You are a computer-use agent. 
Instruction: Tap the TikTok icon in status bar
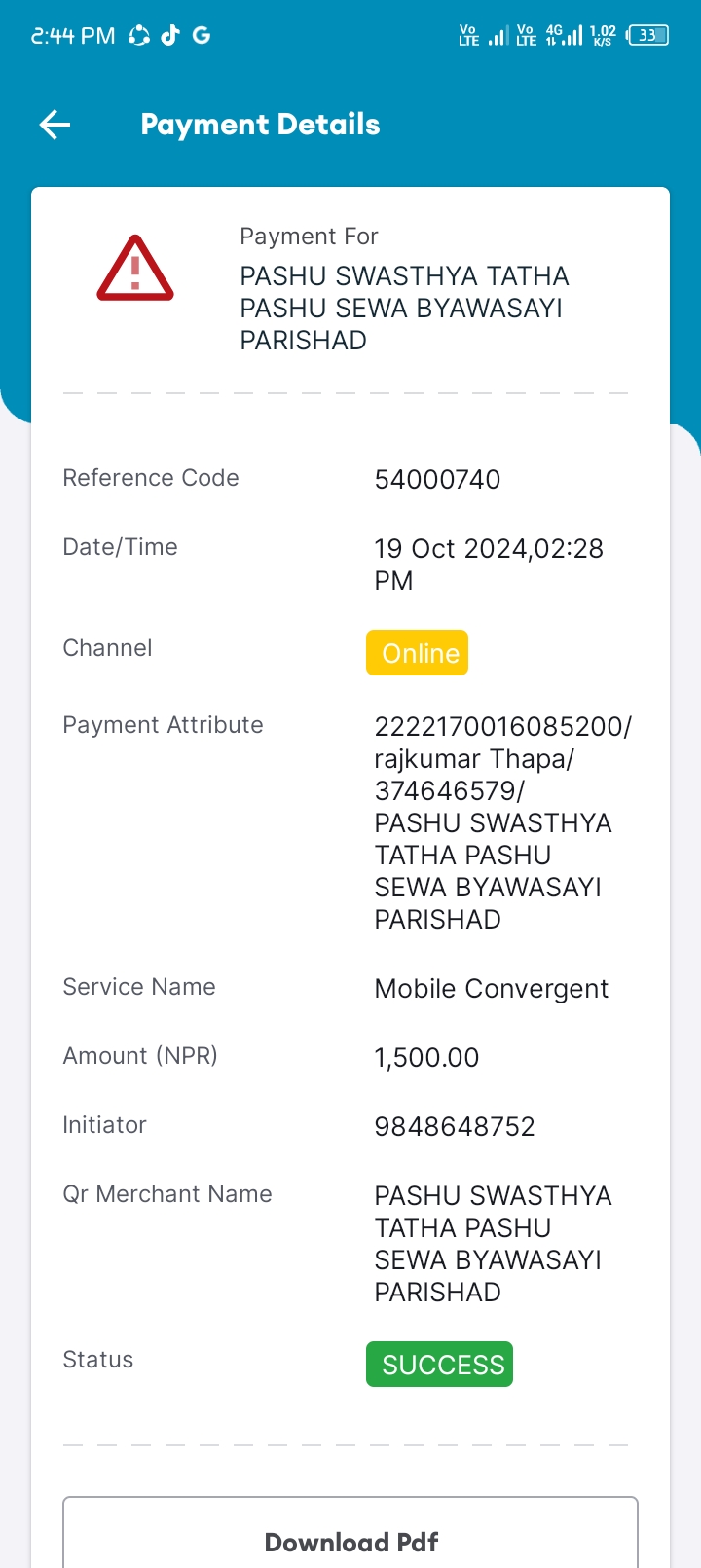[x=170, y=35]
